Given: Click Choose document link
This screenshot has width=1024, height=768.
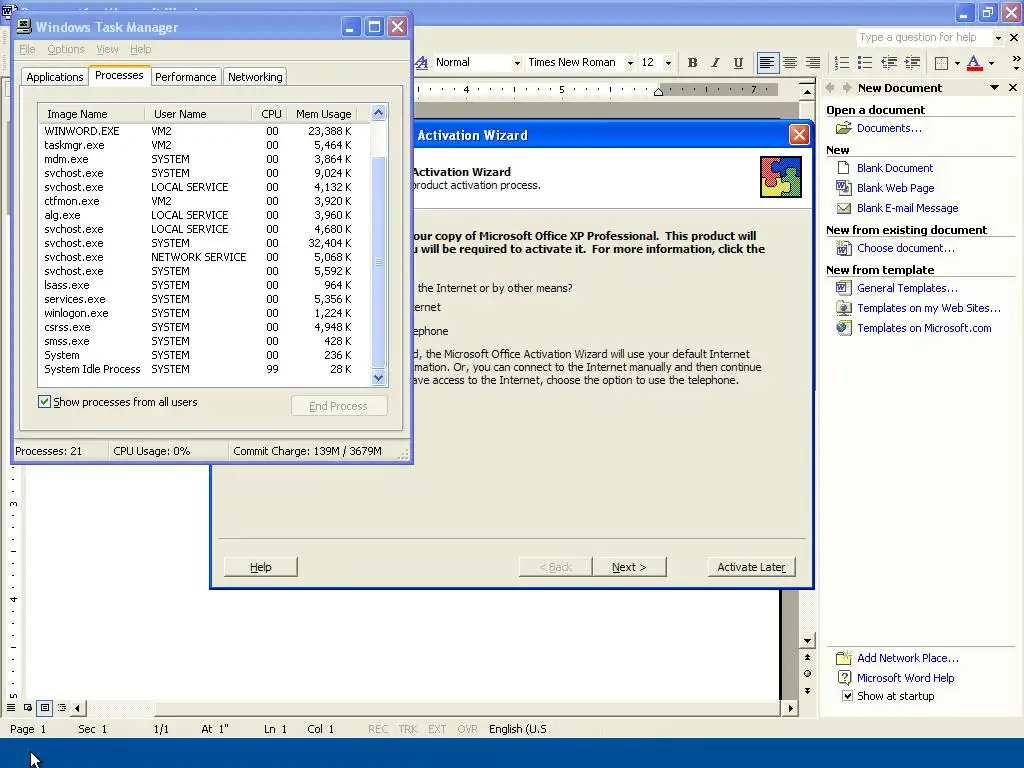Looking at the screenshot, I should [x=905, y=248].
